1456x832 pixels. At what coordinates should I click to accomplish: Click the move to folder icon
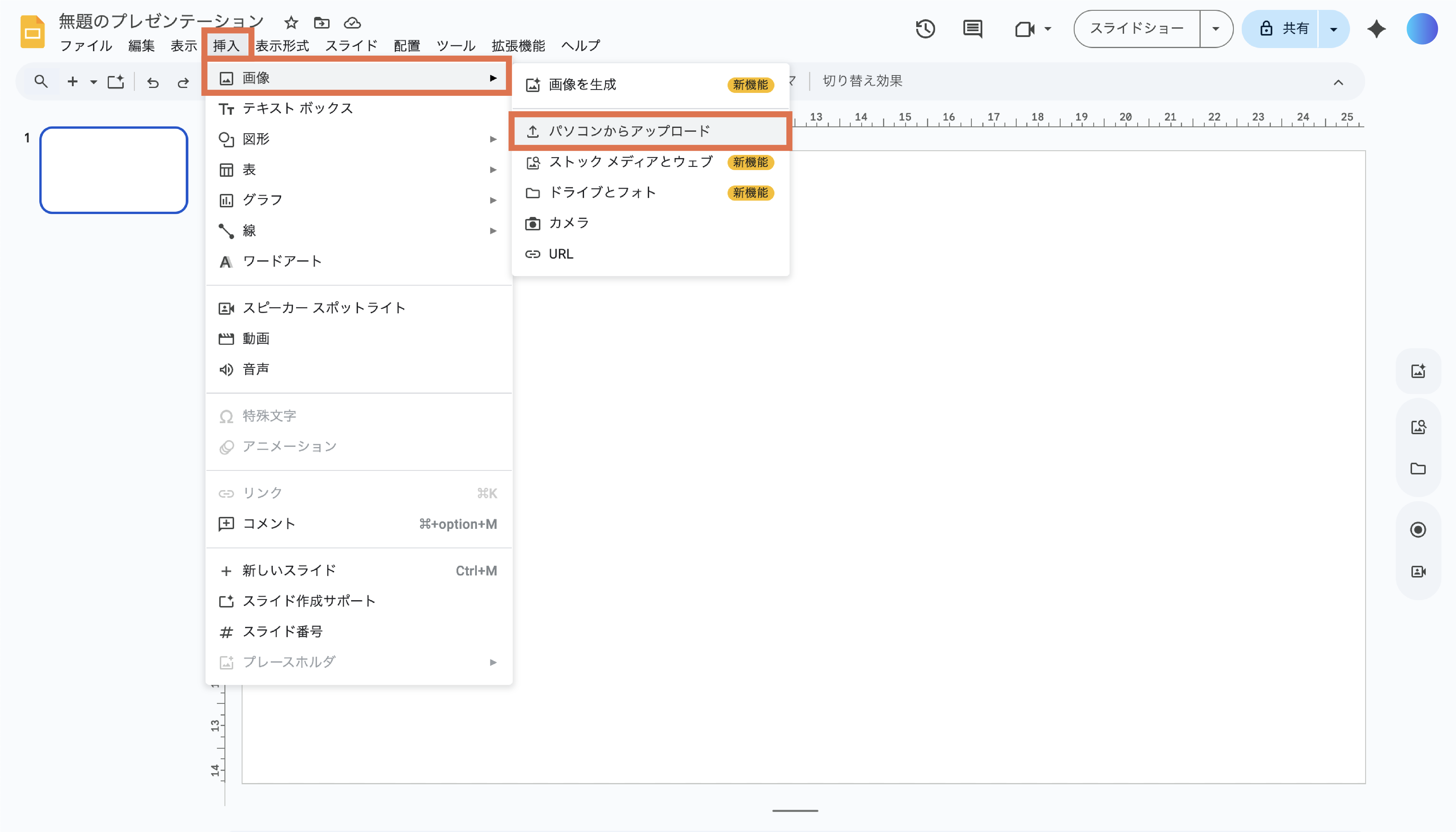(x=322, y=23)
